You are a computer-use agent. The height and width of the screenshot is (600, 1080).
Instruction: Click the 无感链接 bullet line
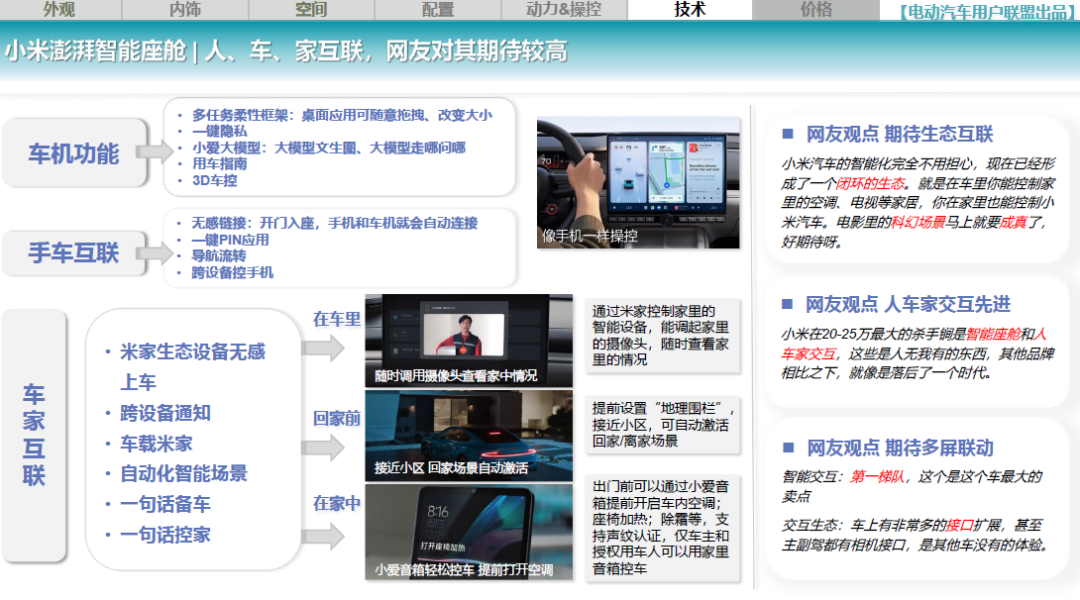click(334, 223)
